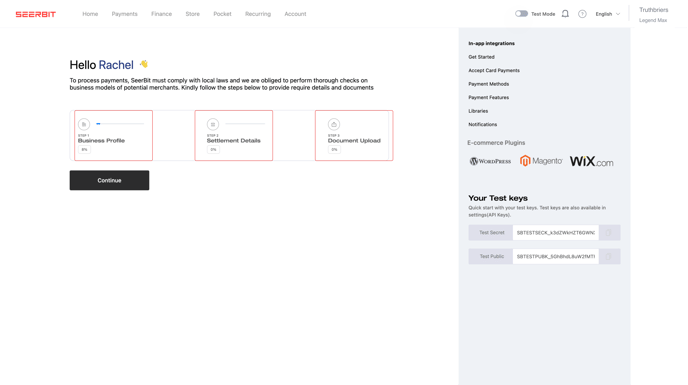Click the Test Public key field
This screenshot has width=688, height=385.
[555, 256]
